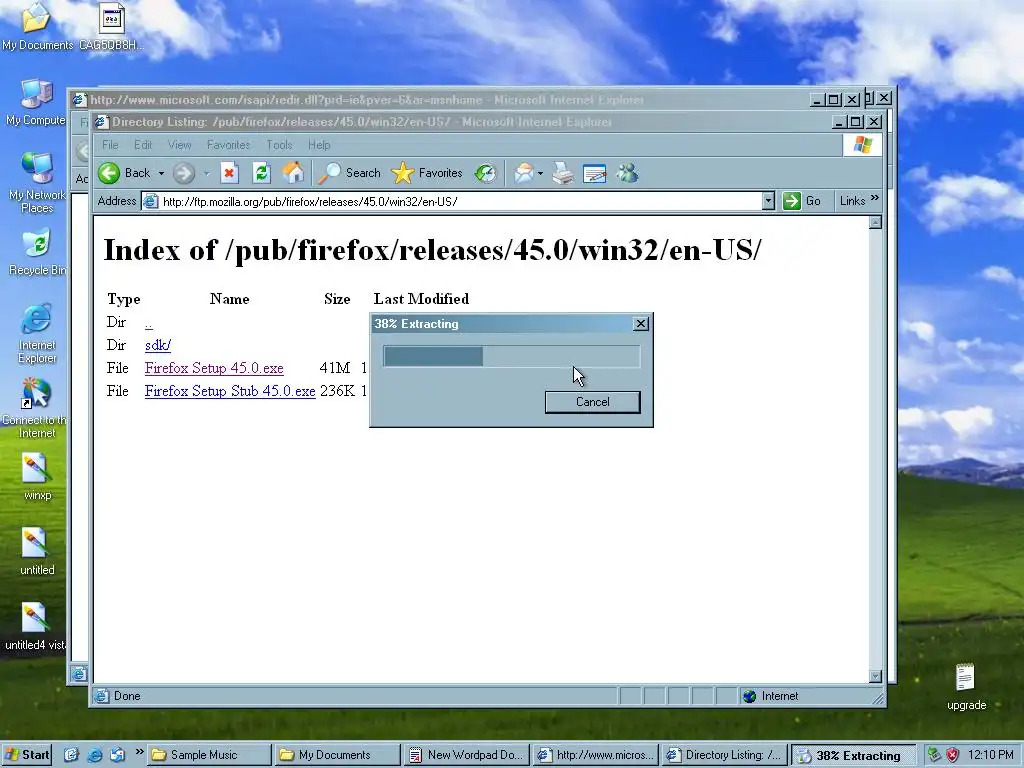The width and height of the screenshot is (1024, 768).
Task: Open the View menu
Action: [180, 145]
